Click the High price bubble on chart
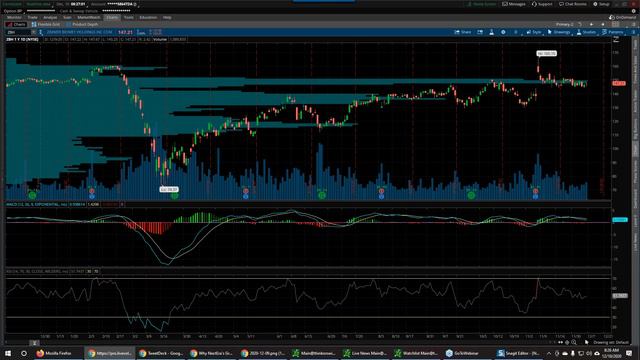 (547, 53)
